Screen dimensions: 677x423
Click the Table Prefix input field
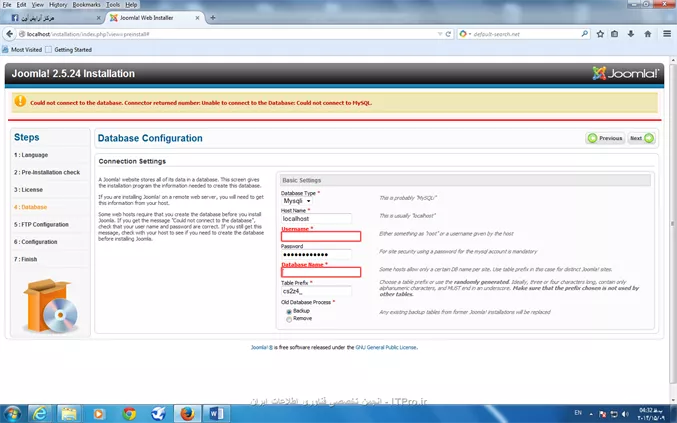pos(316,291)
